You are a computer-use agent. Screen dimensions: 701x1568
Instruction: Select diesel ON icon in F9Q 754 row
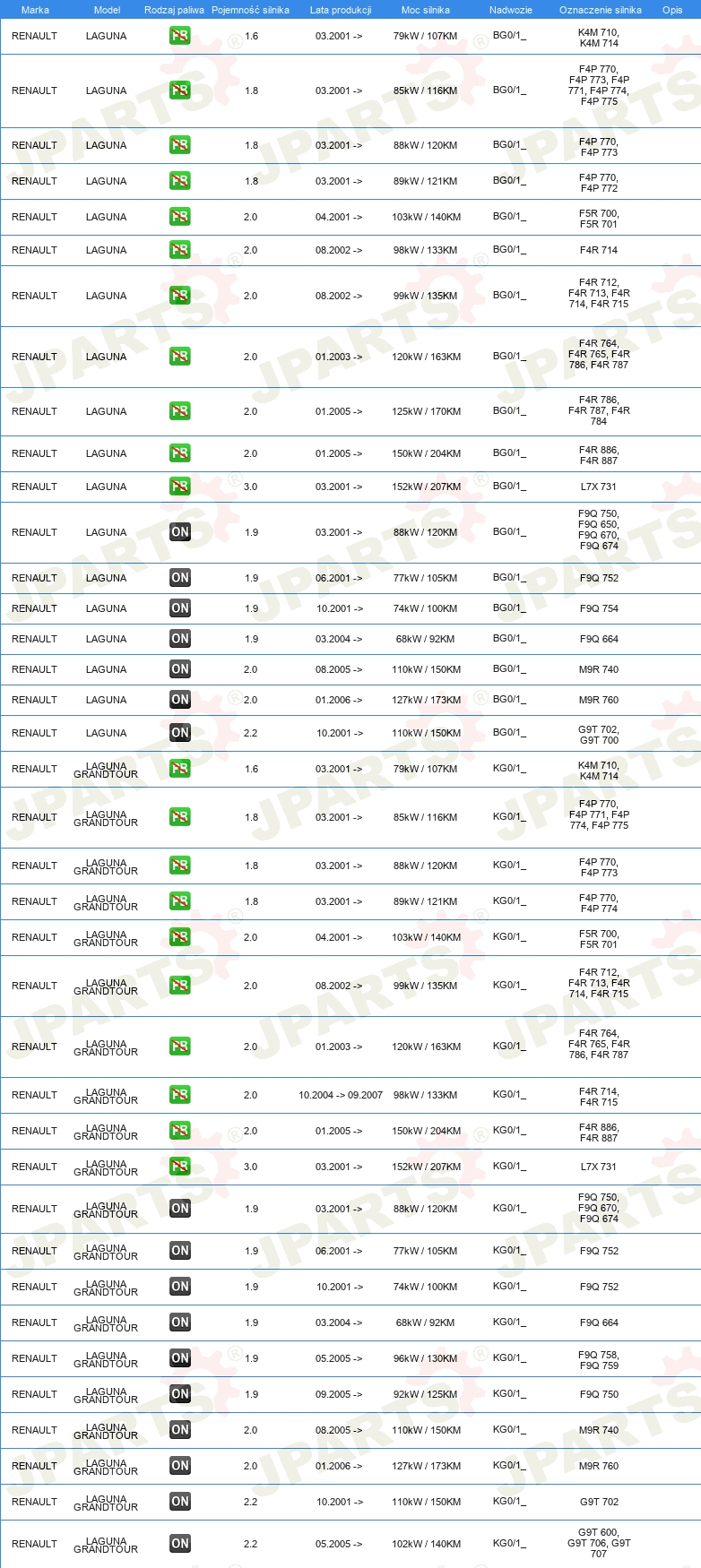tap(180, 608)
